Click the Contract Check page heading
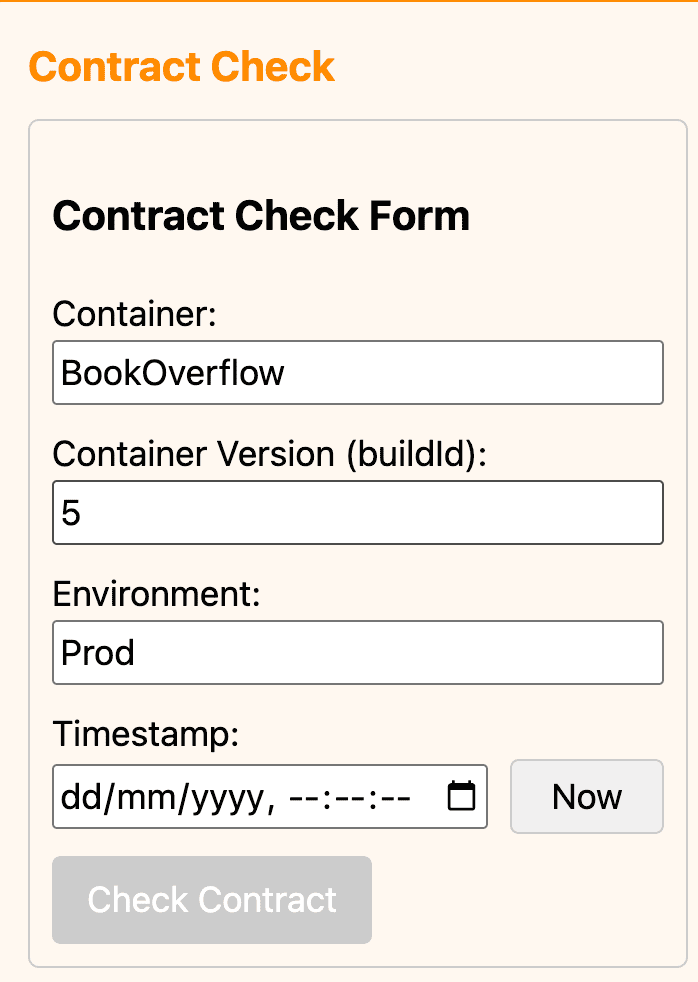 [x=184, y=66]
